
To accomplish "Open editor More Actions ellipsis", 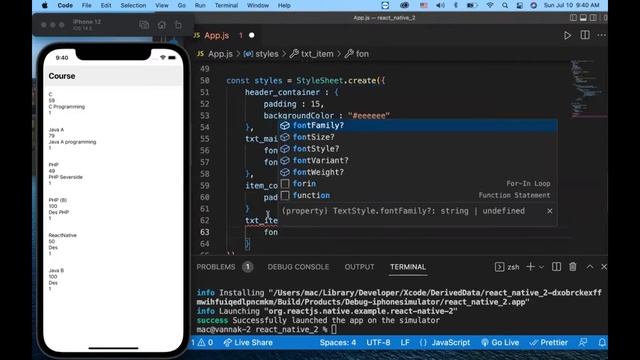I will point(602,36).
